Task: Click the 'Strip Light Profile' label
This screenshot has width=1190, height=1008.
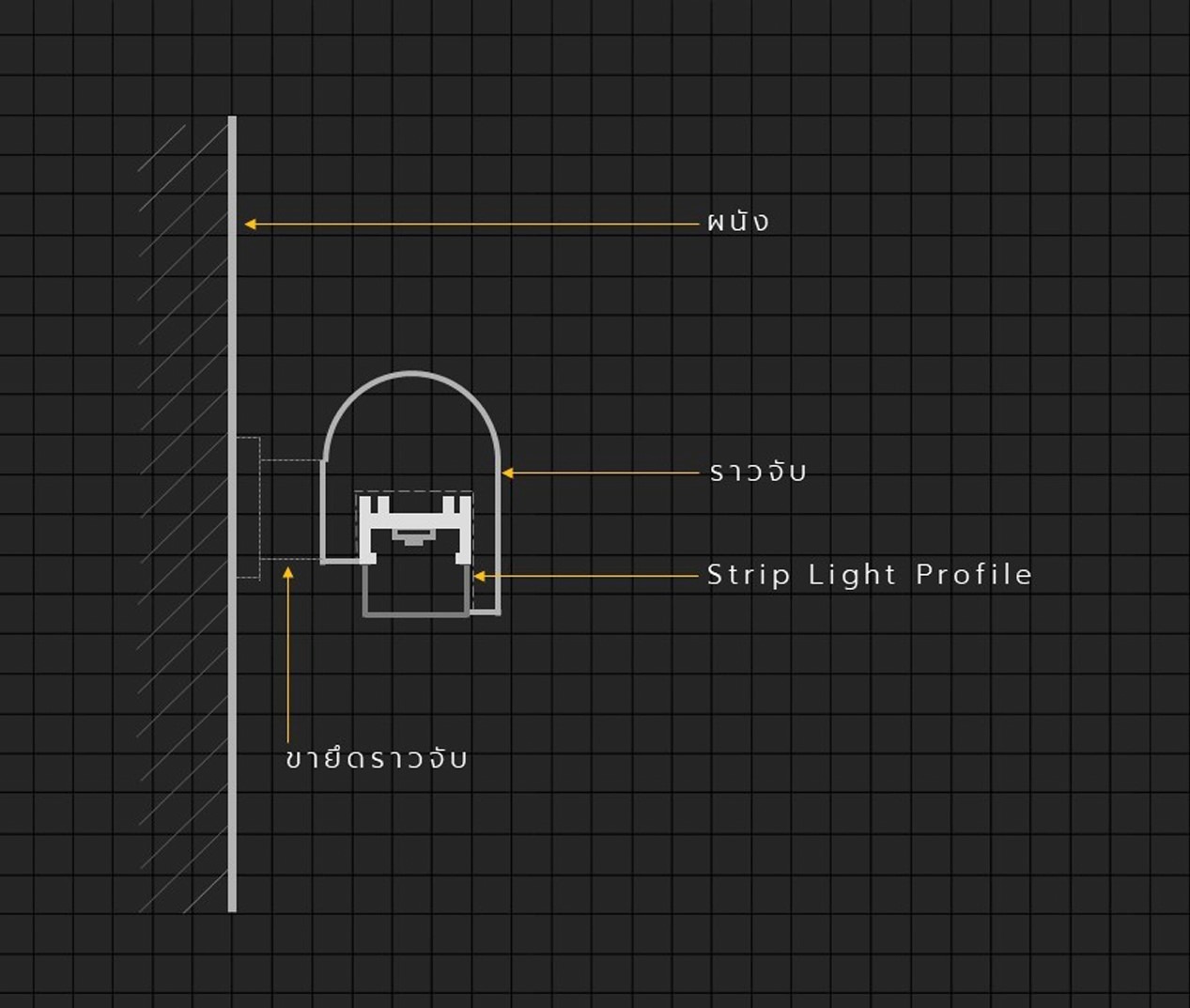Action: click(870, 574)
